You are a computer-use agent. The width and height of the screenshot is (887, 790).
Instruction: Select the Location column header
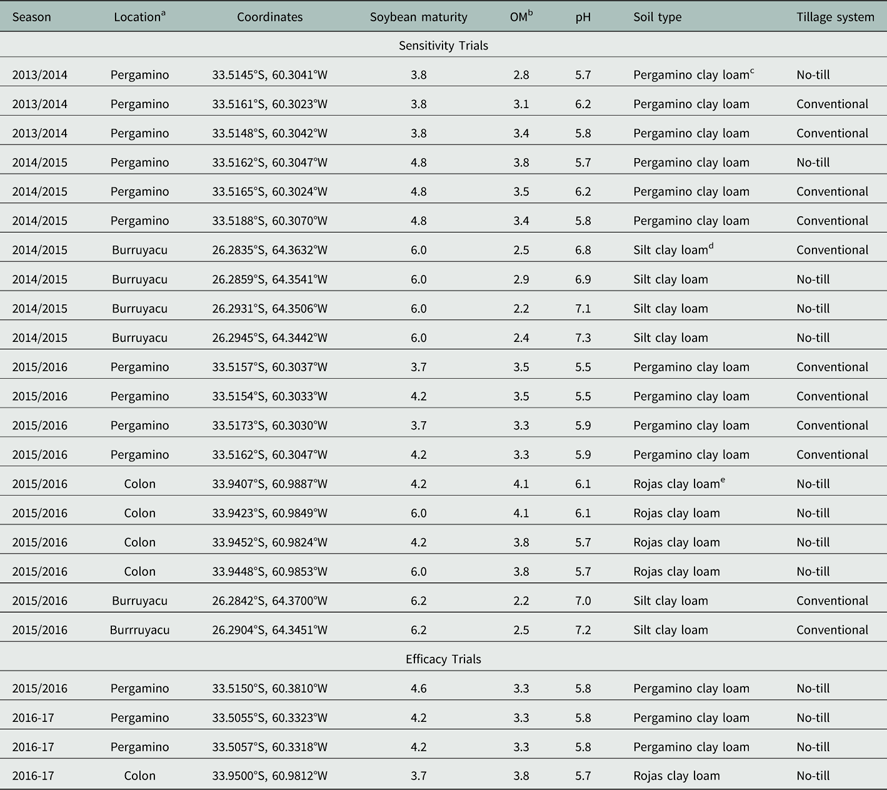coord(140,17)
